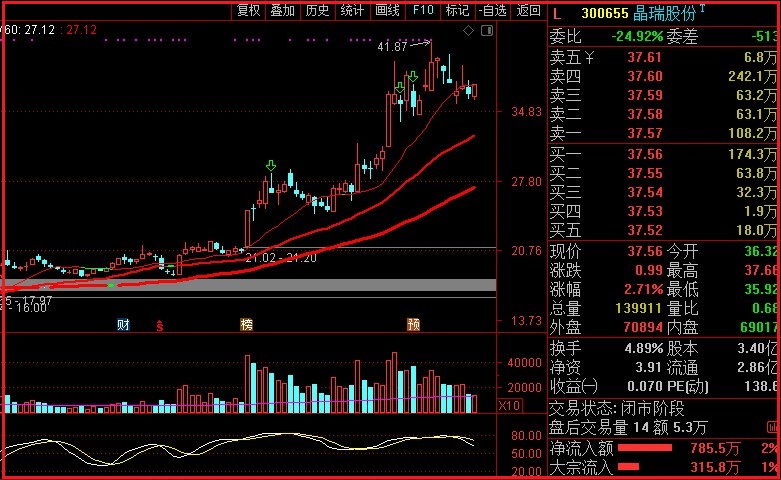Viewport: 781px width, 480px height.
Task: Click the 外盘 value 70894
Action: pyautogui.click(x=643, y=327)
